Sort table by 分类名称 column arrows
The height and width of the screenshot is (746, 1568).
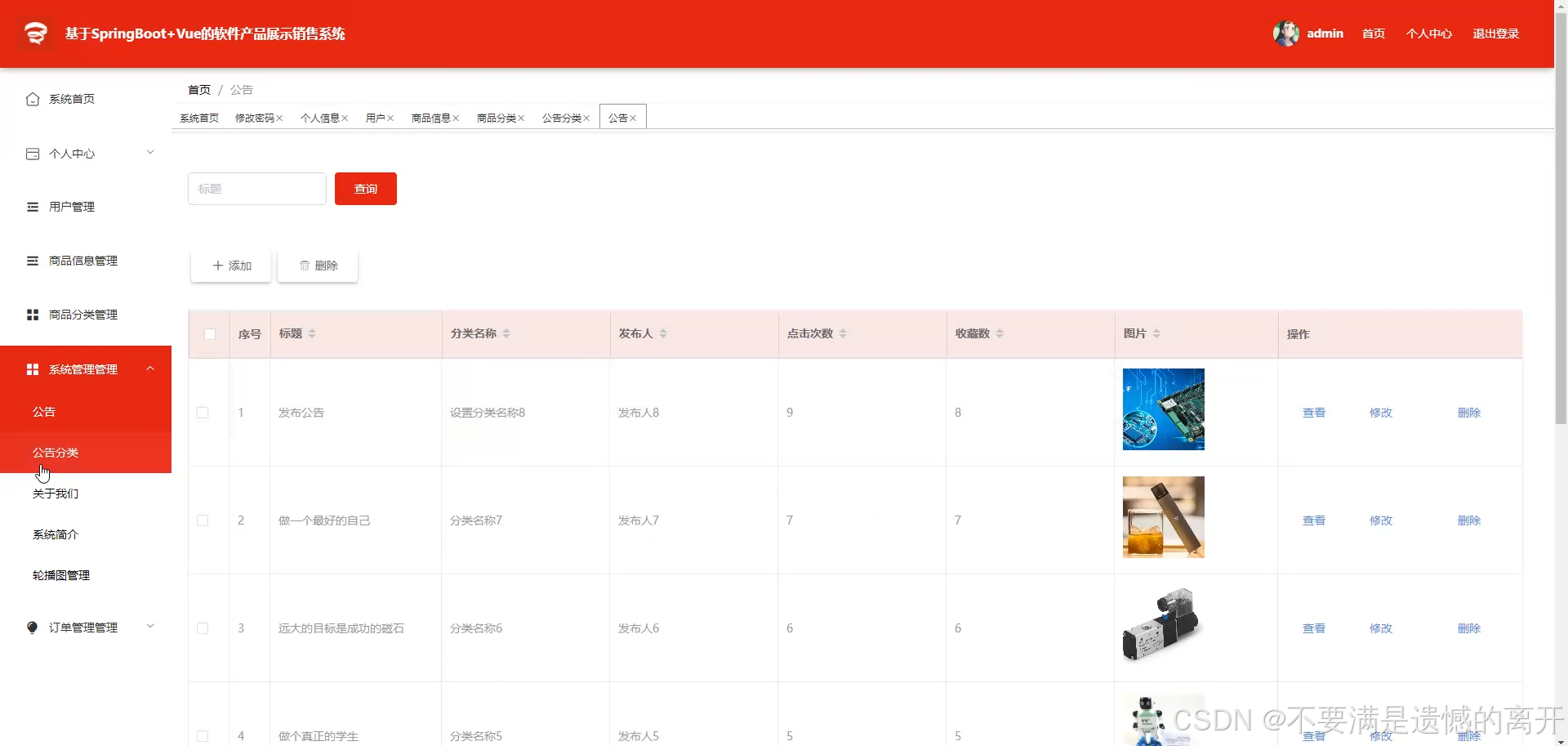[506, 333]
